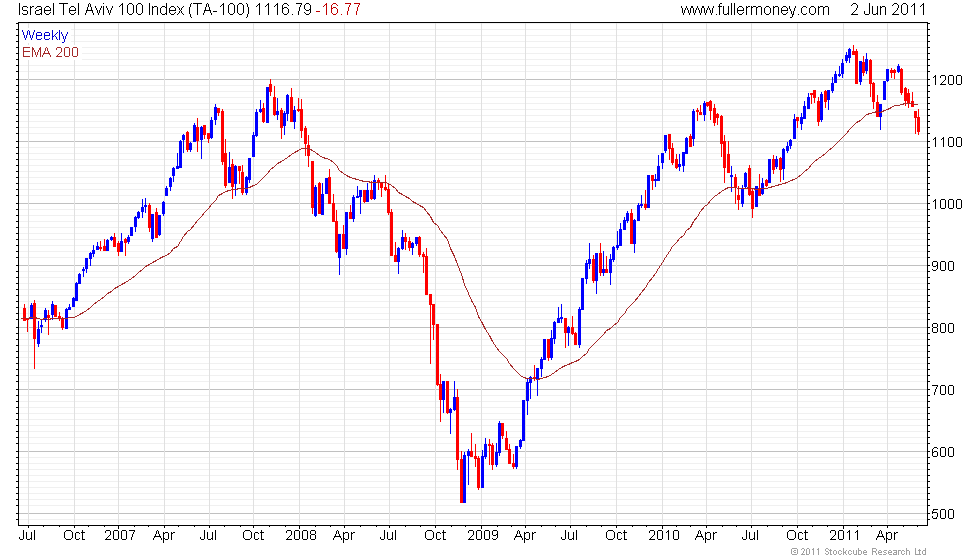Click the '2008' year label on time axis
Screen dimensions: 980x560
pyautogui.click(x=301, y=536)
